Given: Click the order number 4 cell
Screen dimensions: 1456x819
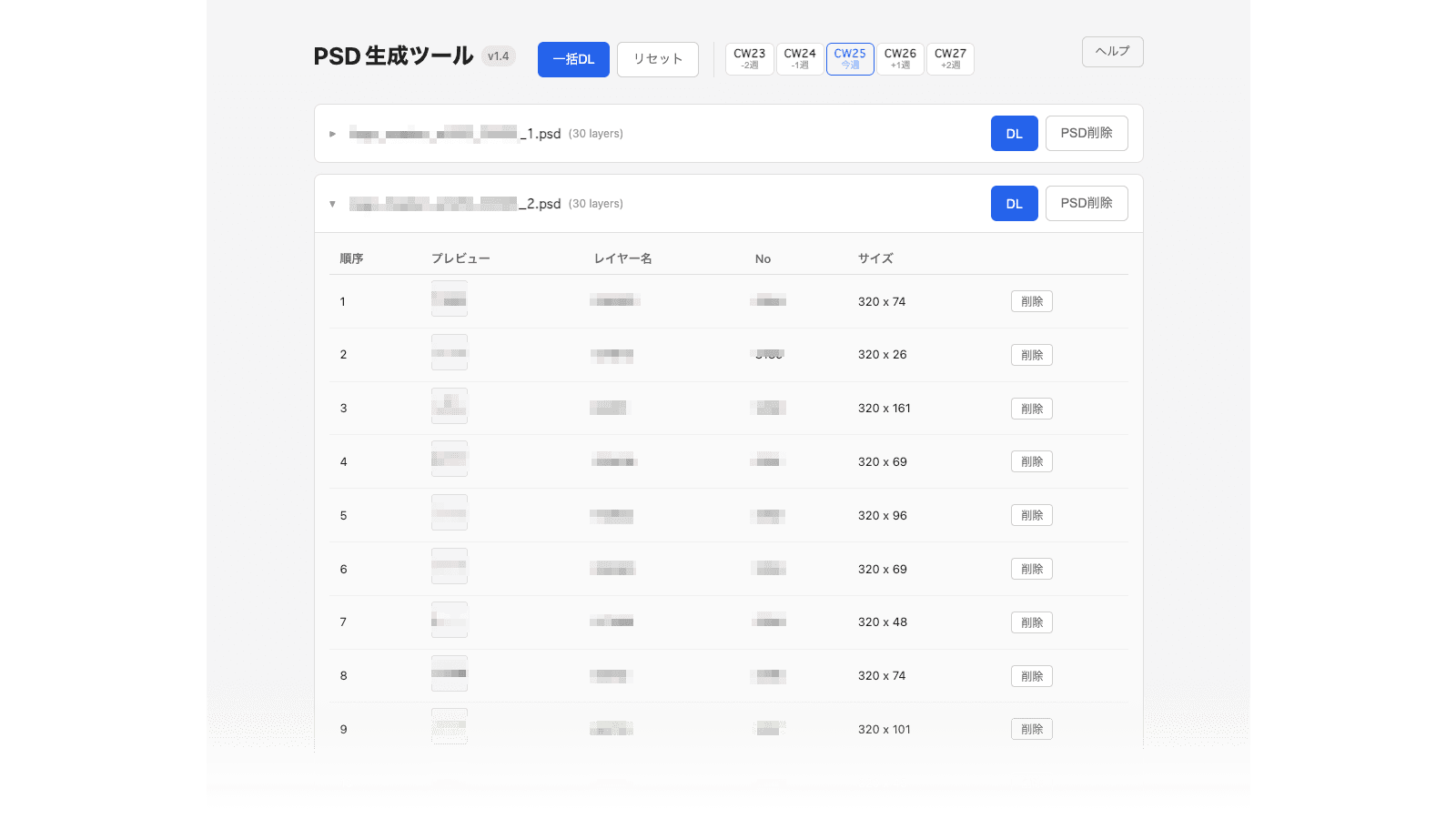Looking at the screenshot, I should [x=343, y=461].
